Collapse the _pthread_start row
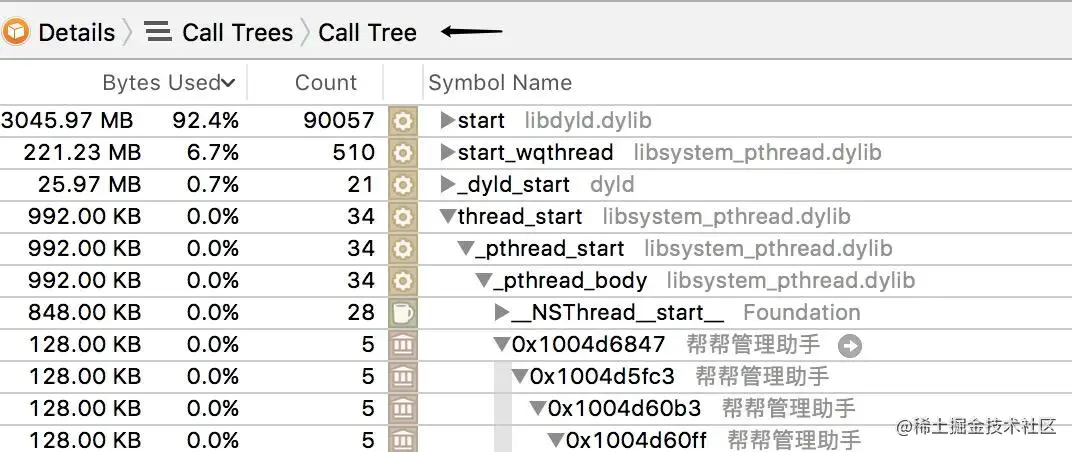 click(x=466, y=249)
